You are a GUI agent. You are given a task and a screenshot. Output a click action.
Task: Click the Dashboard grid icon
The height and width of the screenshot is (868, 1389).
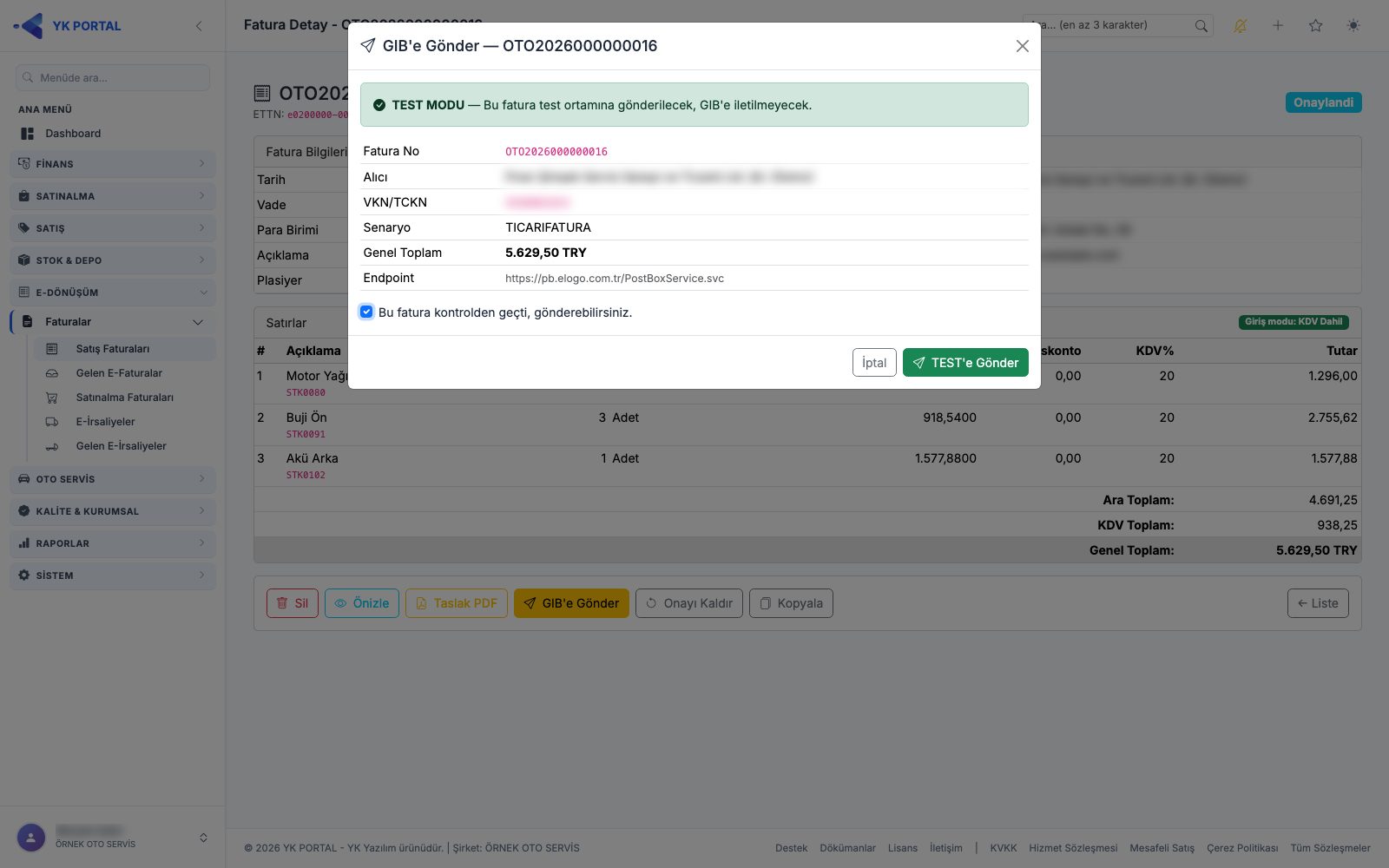[28, 134]
